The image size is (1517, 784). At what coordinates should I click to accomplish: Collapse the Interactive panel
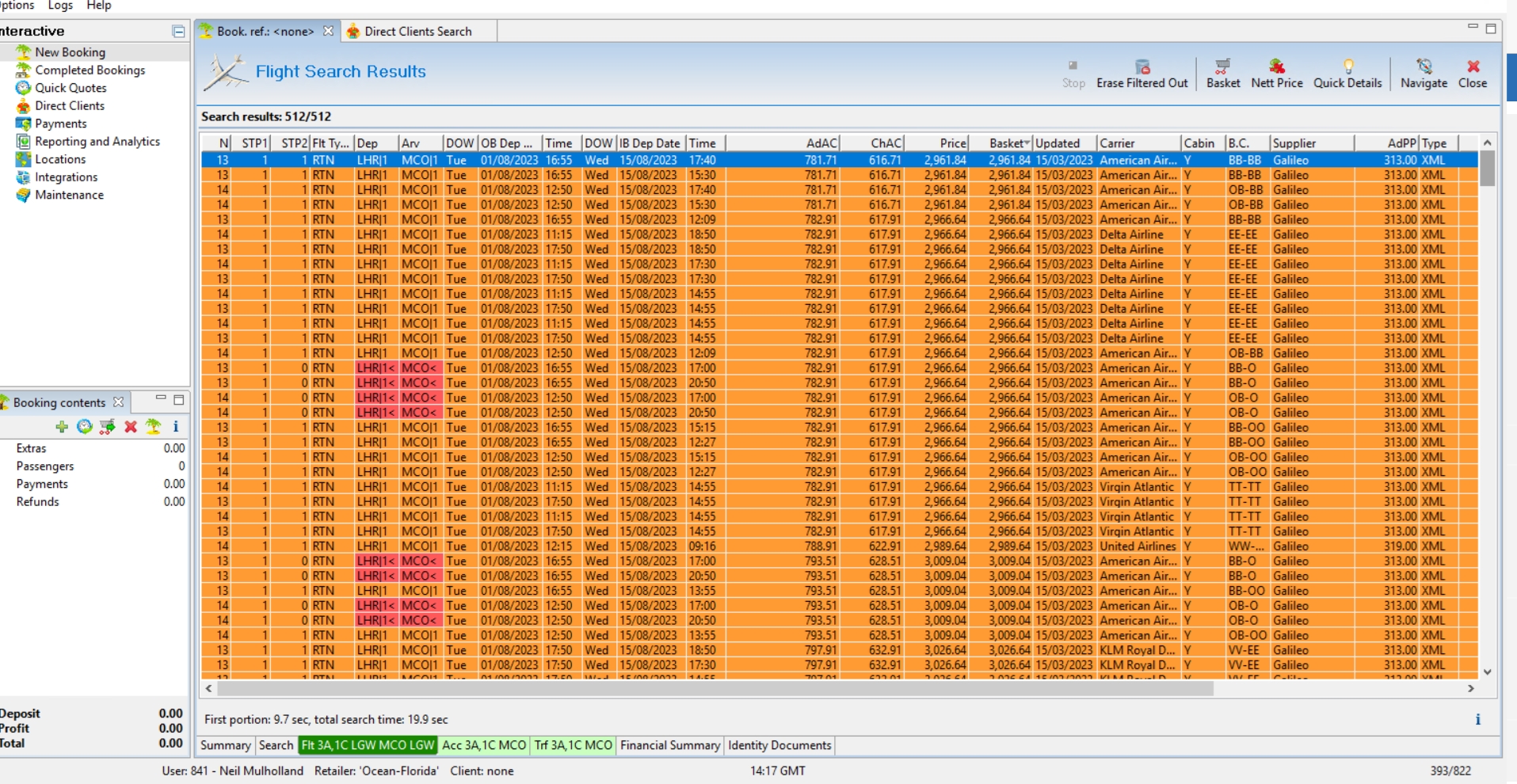click(178, 32)
